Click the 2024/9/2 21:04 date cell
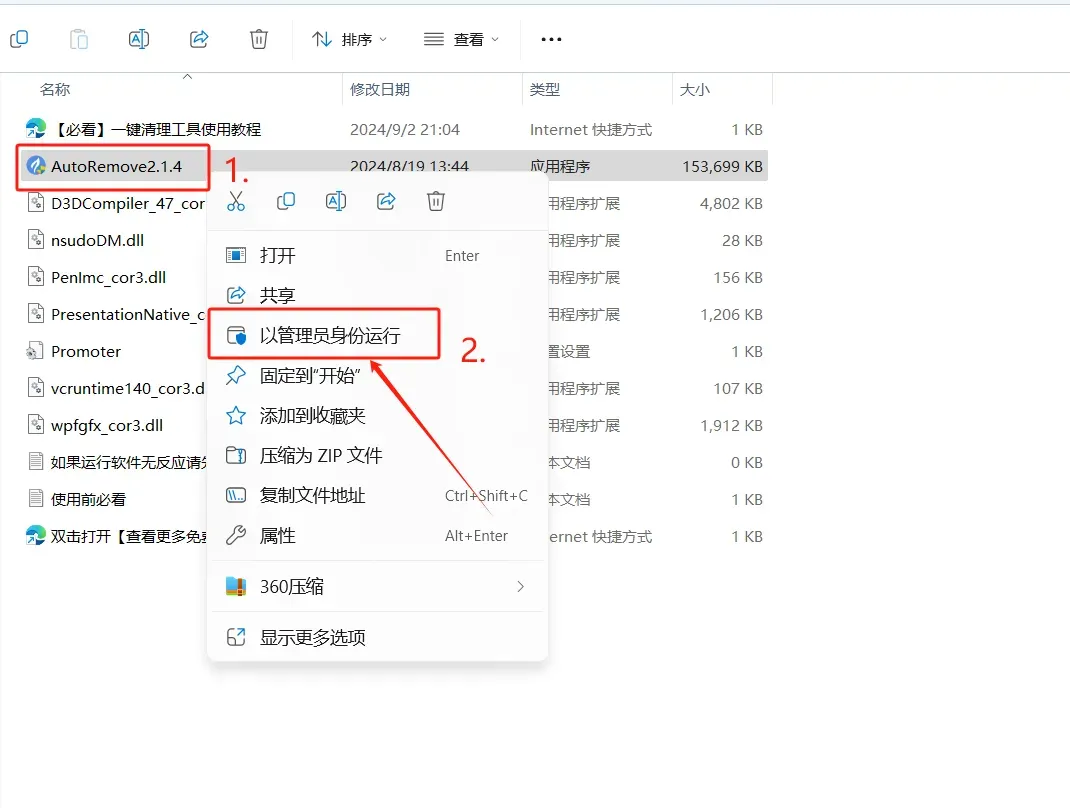The image size is (1070, 808). [x=405, y=130]
